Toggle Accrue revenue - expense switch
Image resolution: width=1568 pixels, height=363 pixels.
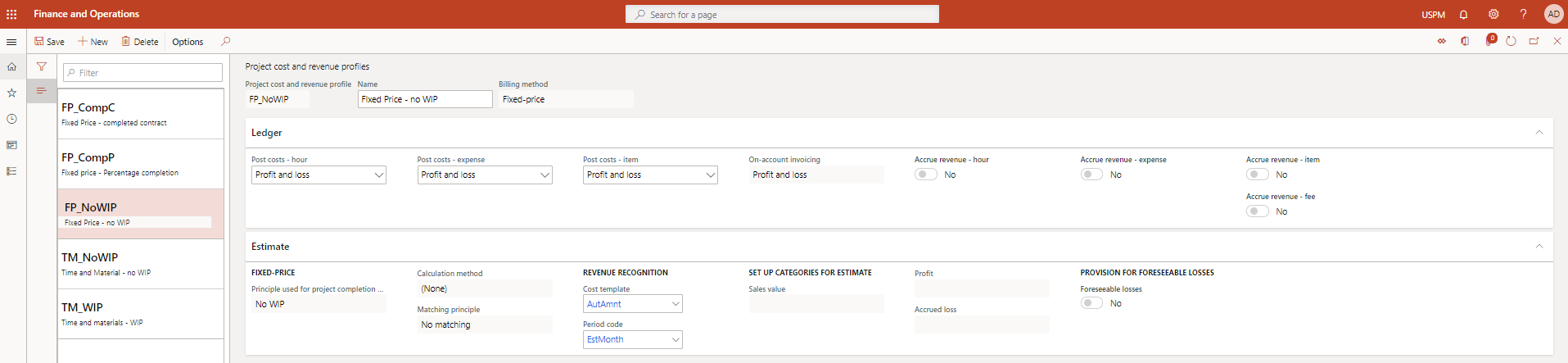coord(1091,175)
